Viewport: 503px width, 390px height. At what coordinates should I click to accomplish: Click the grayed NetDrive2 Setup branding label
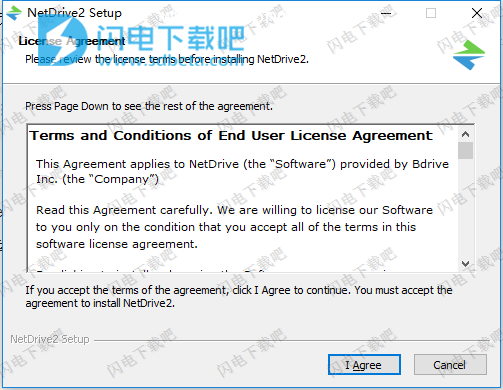point(50,339)
